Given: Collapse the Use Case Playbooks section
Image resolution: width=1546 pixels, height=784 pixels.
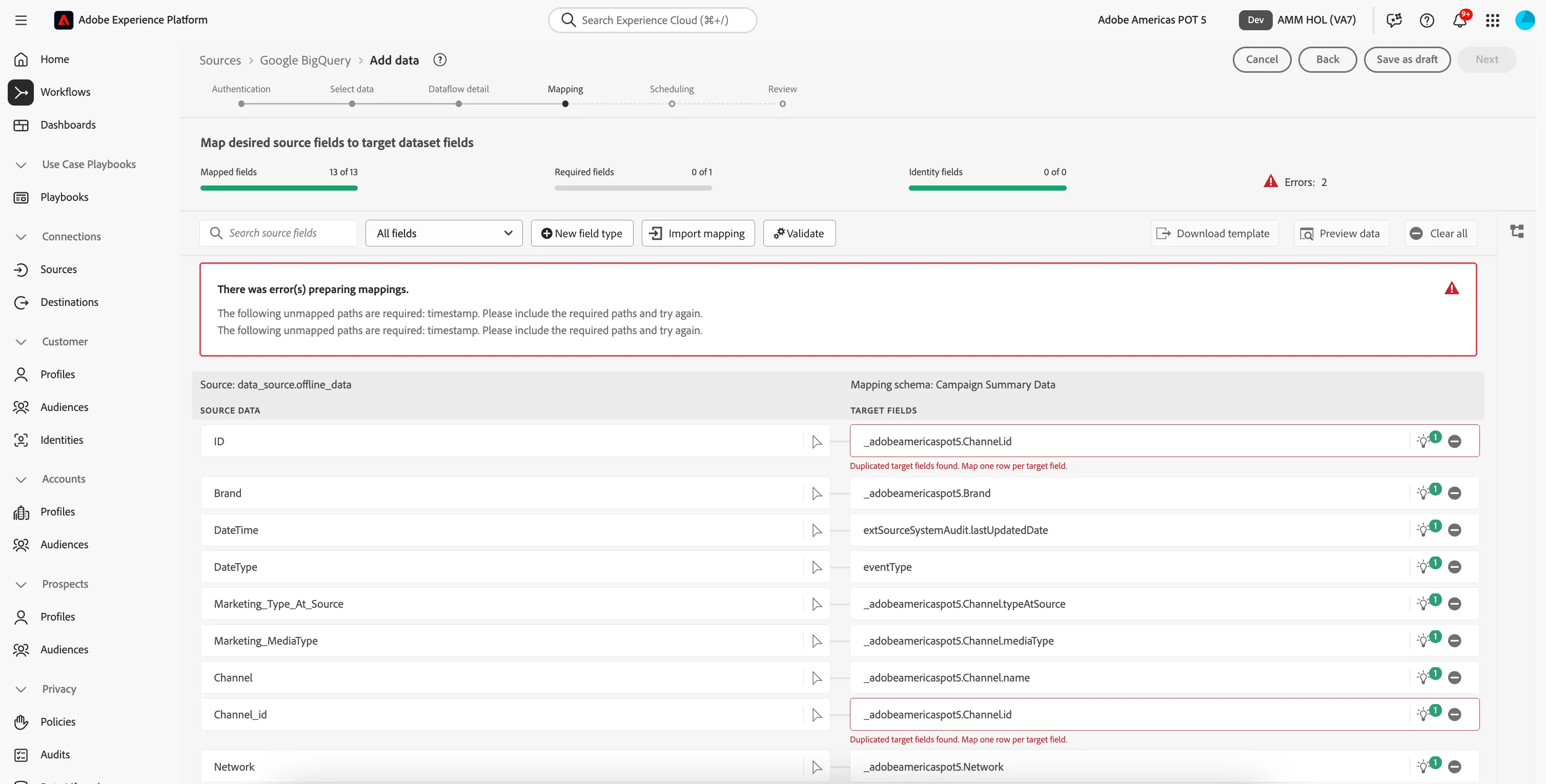Looking at the screenshot, I should [21, 164].
